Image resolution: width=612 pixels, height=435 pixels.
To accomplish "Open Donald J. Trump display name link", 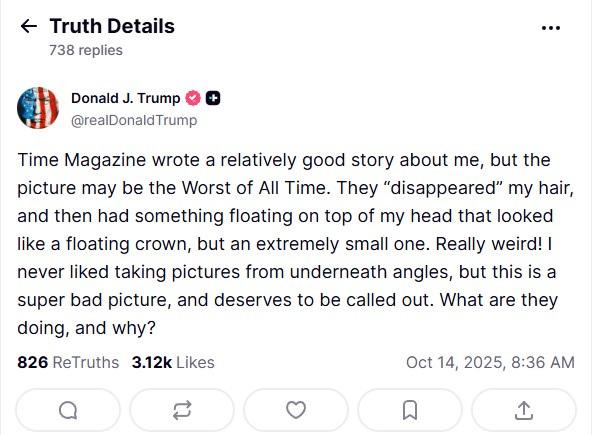I will (125, 98).
